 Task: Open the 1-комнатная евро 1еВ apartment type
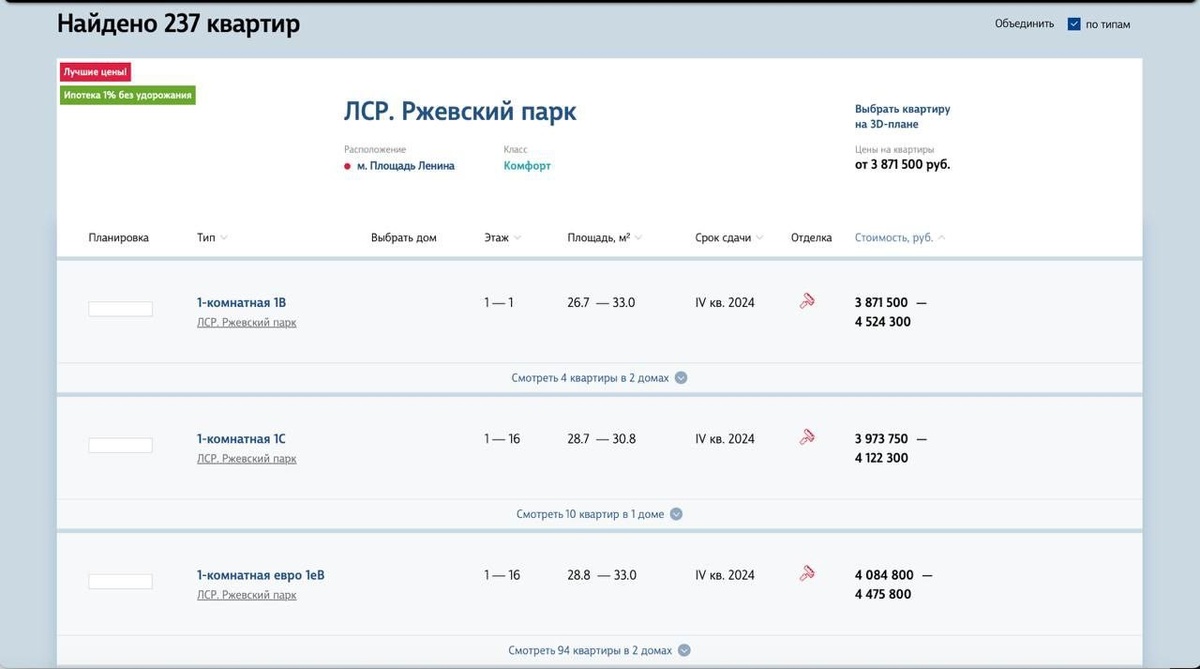tap(261, 575)
